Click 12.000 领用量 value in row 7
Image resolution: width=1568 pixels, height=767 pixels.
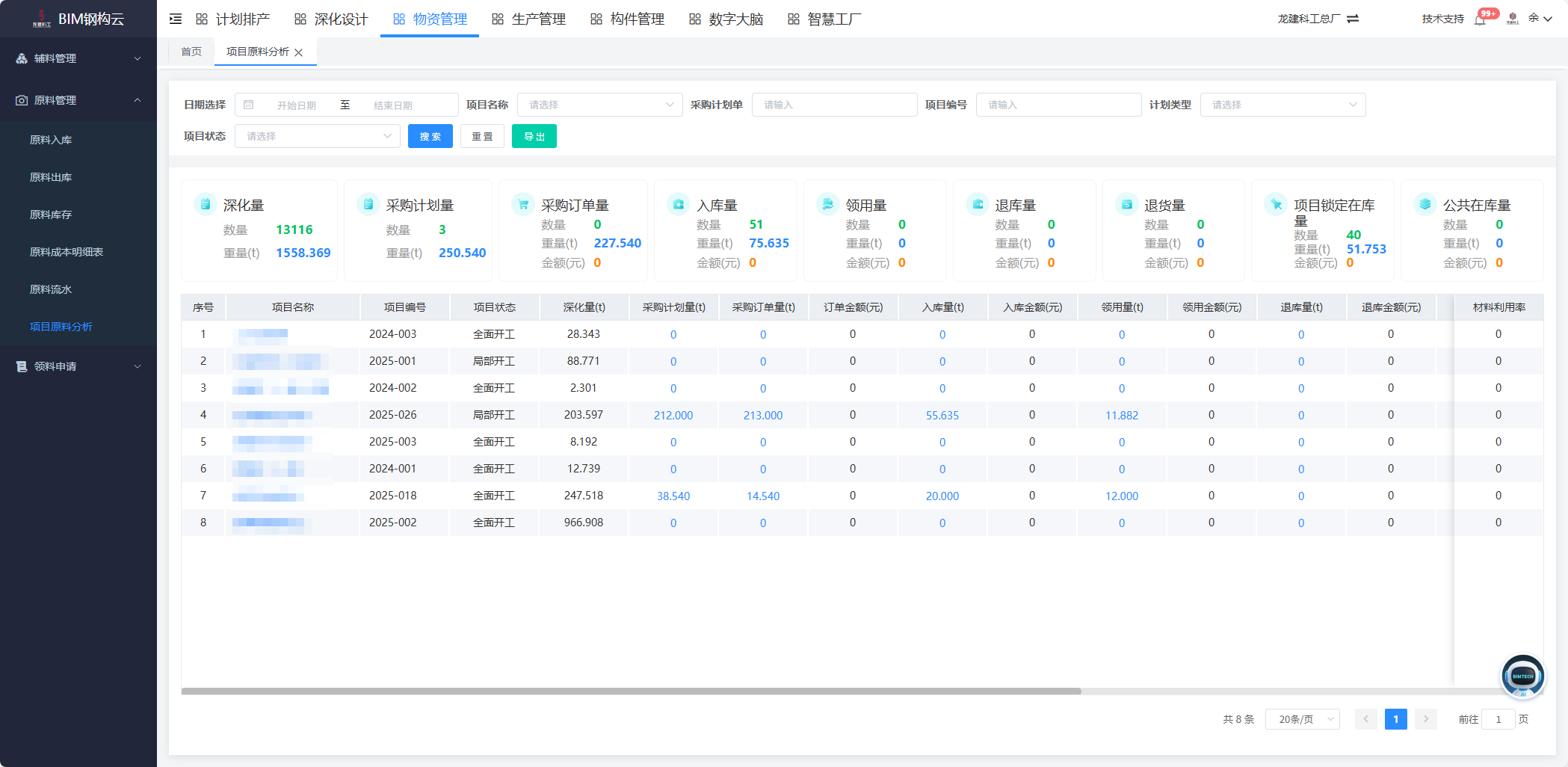1122,496
